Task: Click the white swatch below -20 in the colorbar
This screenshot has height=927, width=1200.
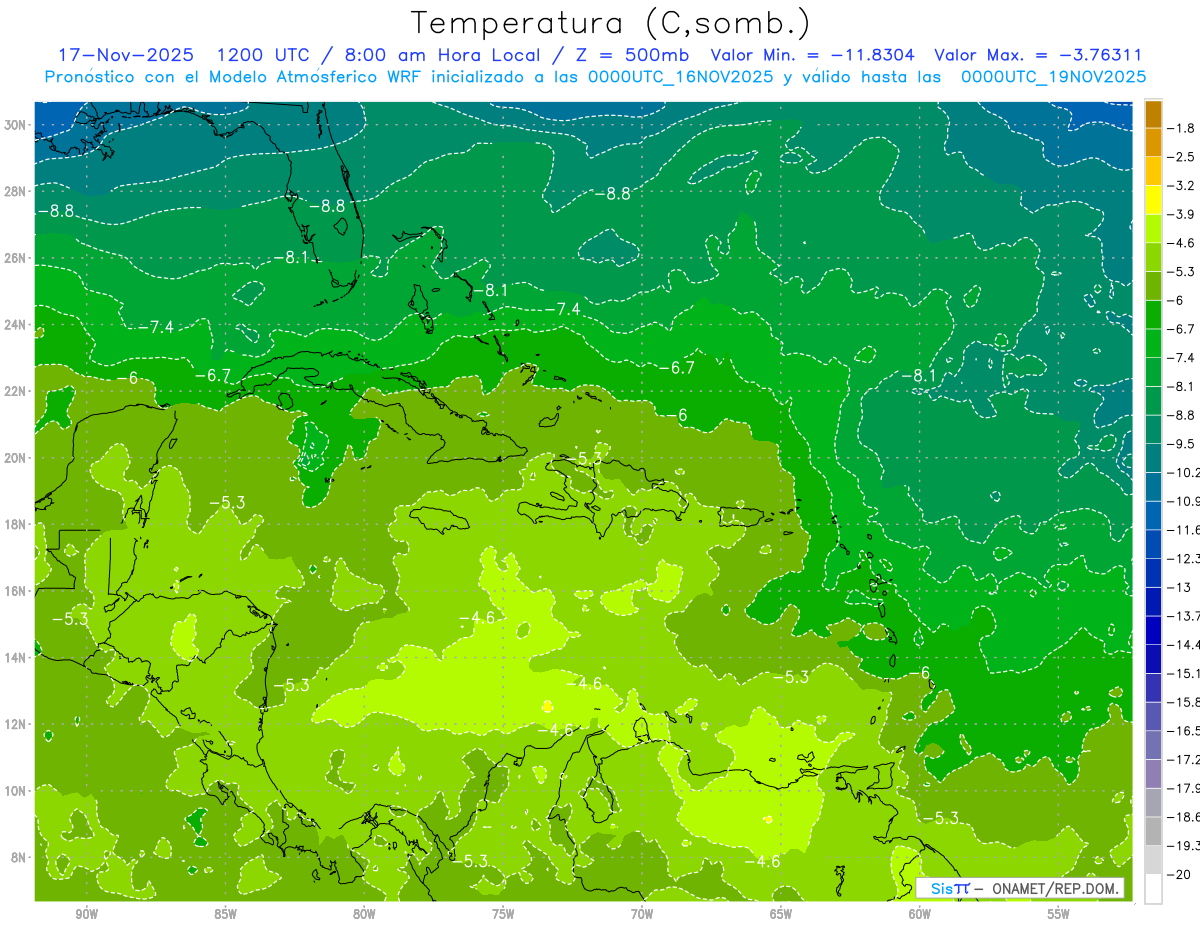Action: click(1153, 888)
